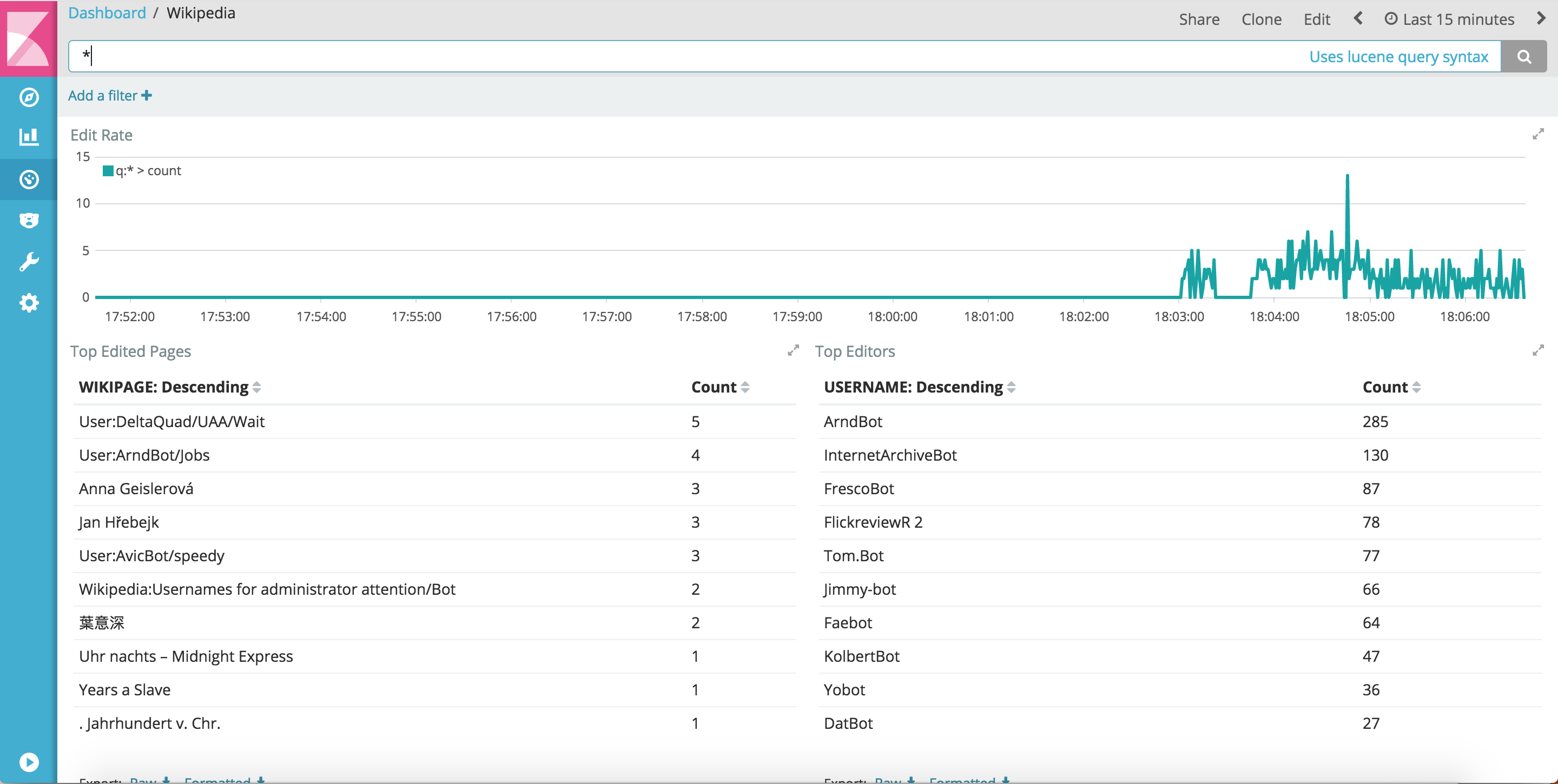This screenshot has width=1558, height=784.
Task: Click the plus icon next to Add a filter
Action: (147, 96)
